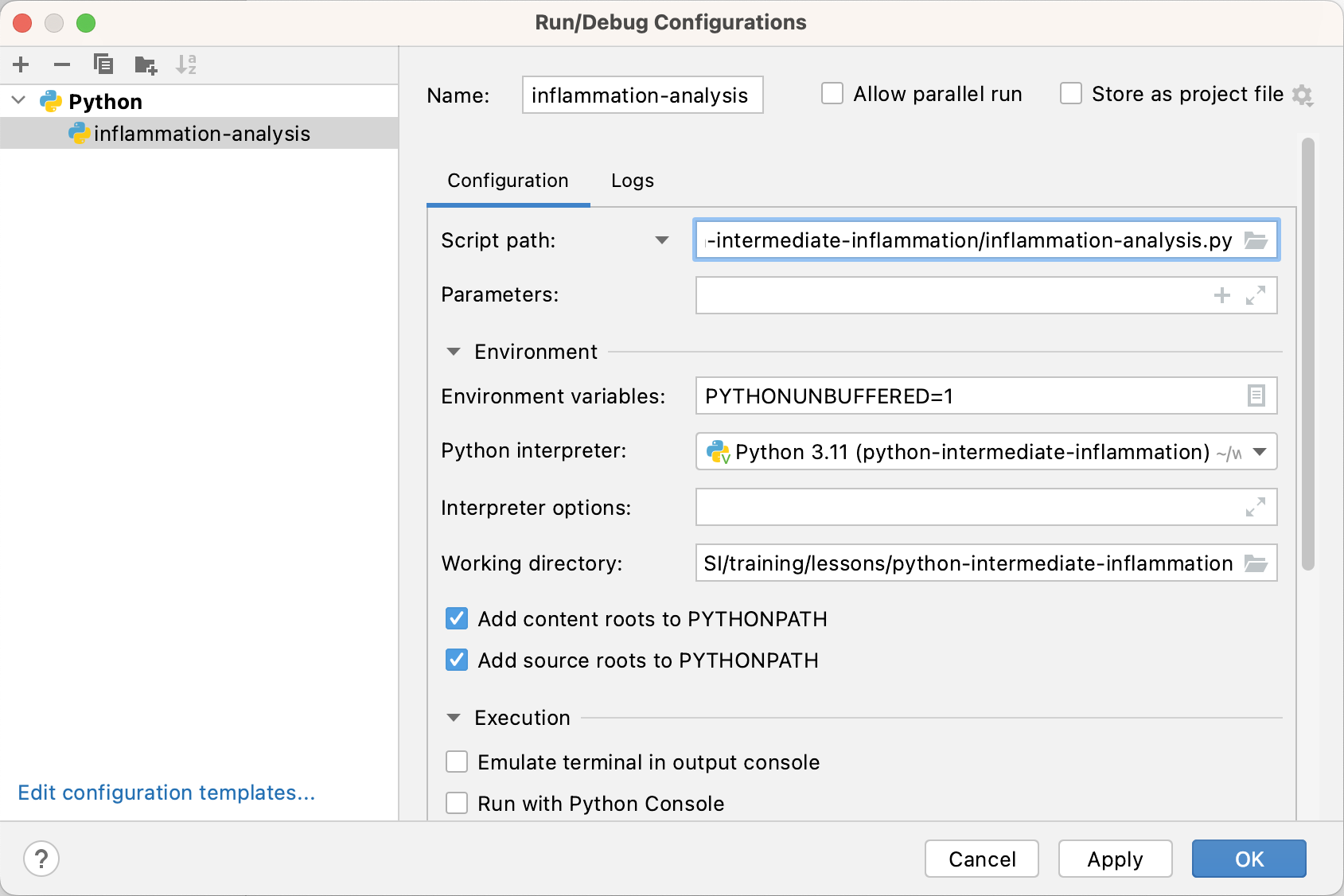The image size is (1344, 896).
Task: Add a new run configuration
Action: coord(21,64)
